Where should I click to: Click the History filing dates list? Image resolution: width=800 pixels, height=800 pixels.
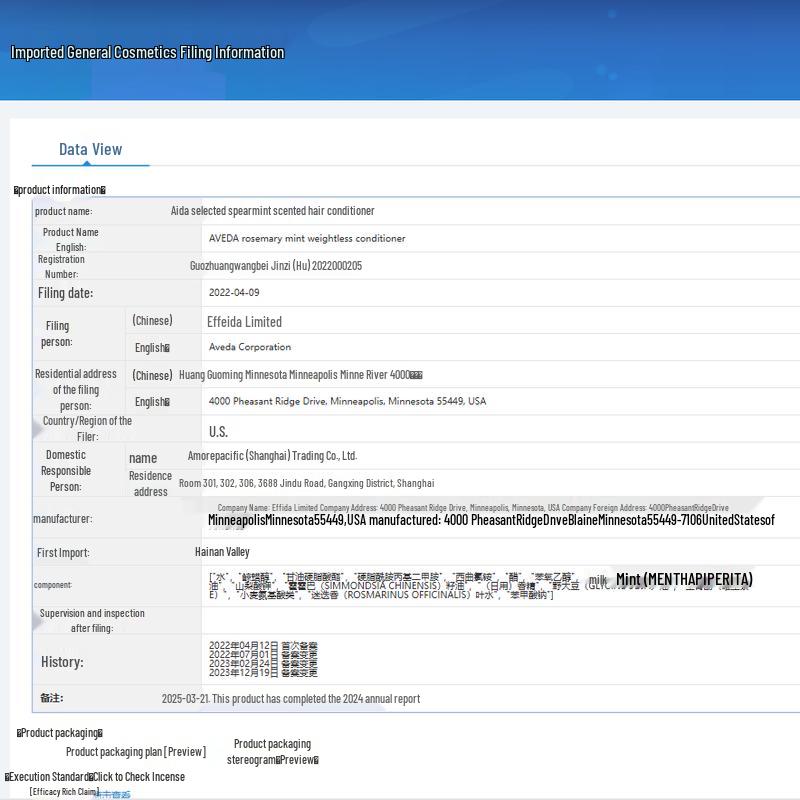[x=263, y=659]
